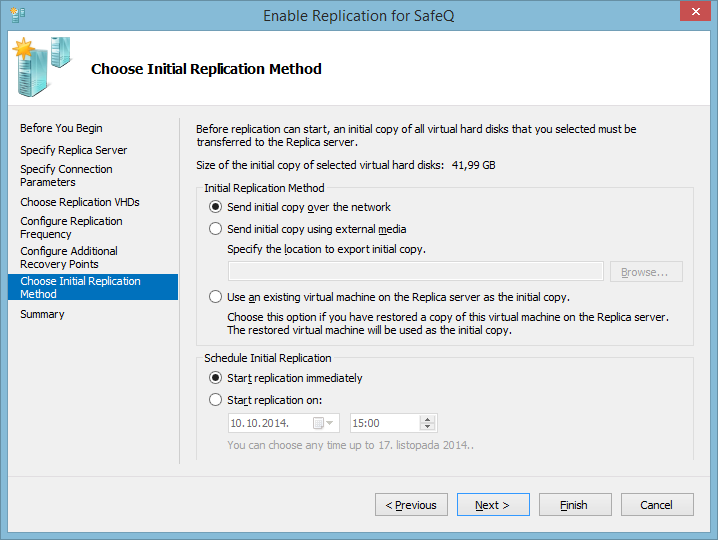Open Choose Replication VHDs step
Viewport: 718px width, 540px height.
[x=80, y=202]
